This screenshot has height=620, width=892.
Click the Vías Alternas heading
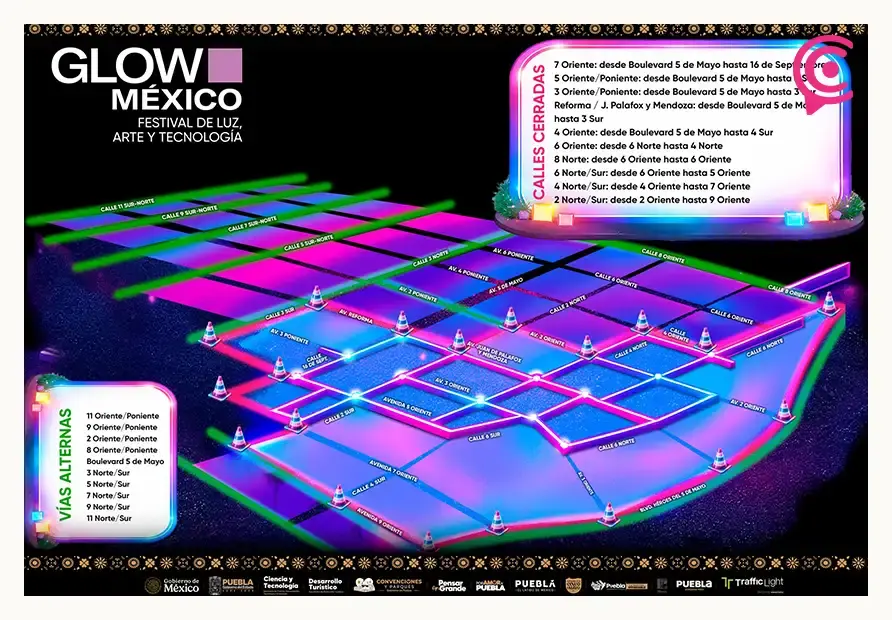click(66, 464)
